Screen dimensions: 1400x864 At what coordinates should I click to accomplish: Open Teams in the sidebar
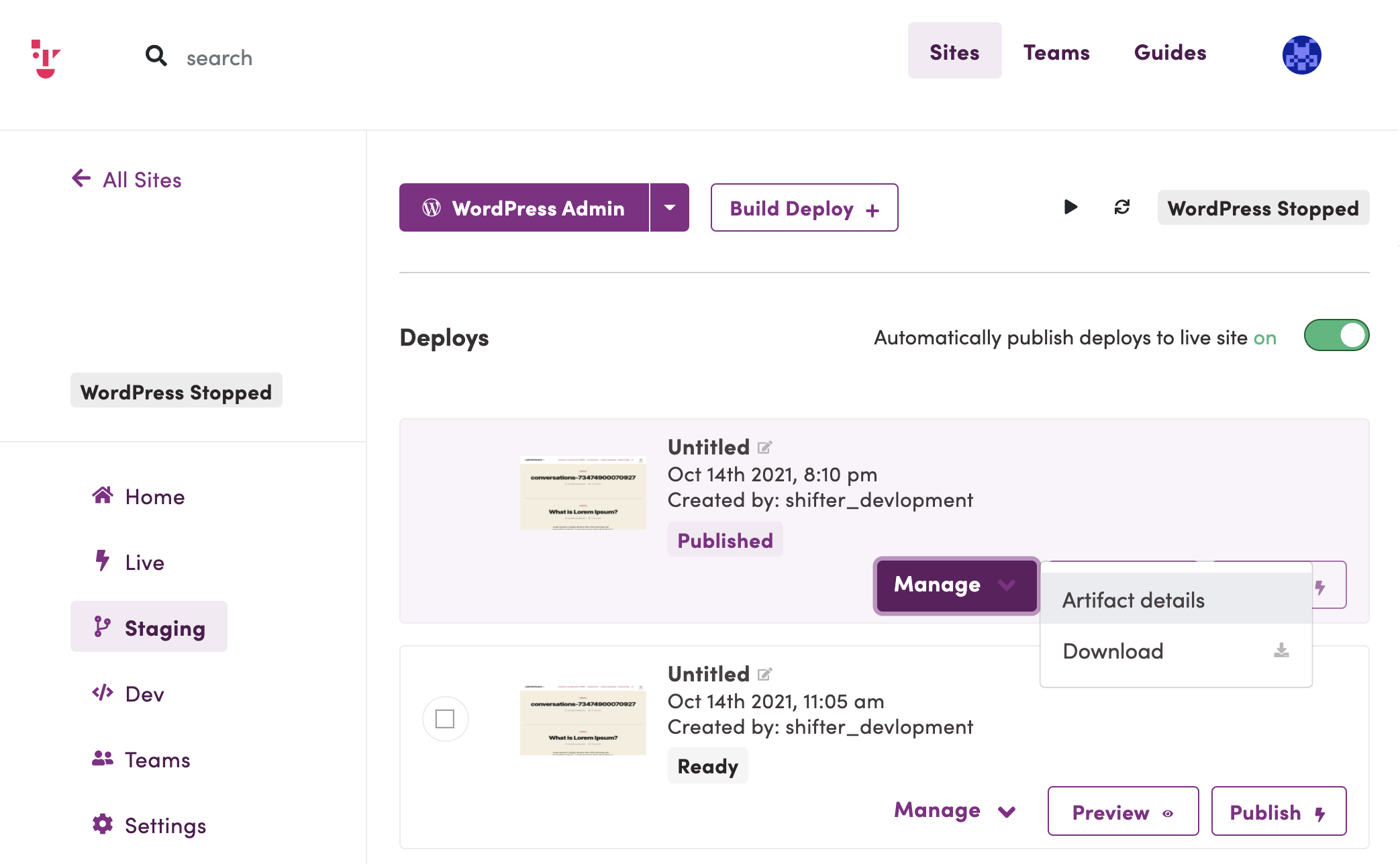coord(141,759)
